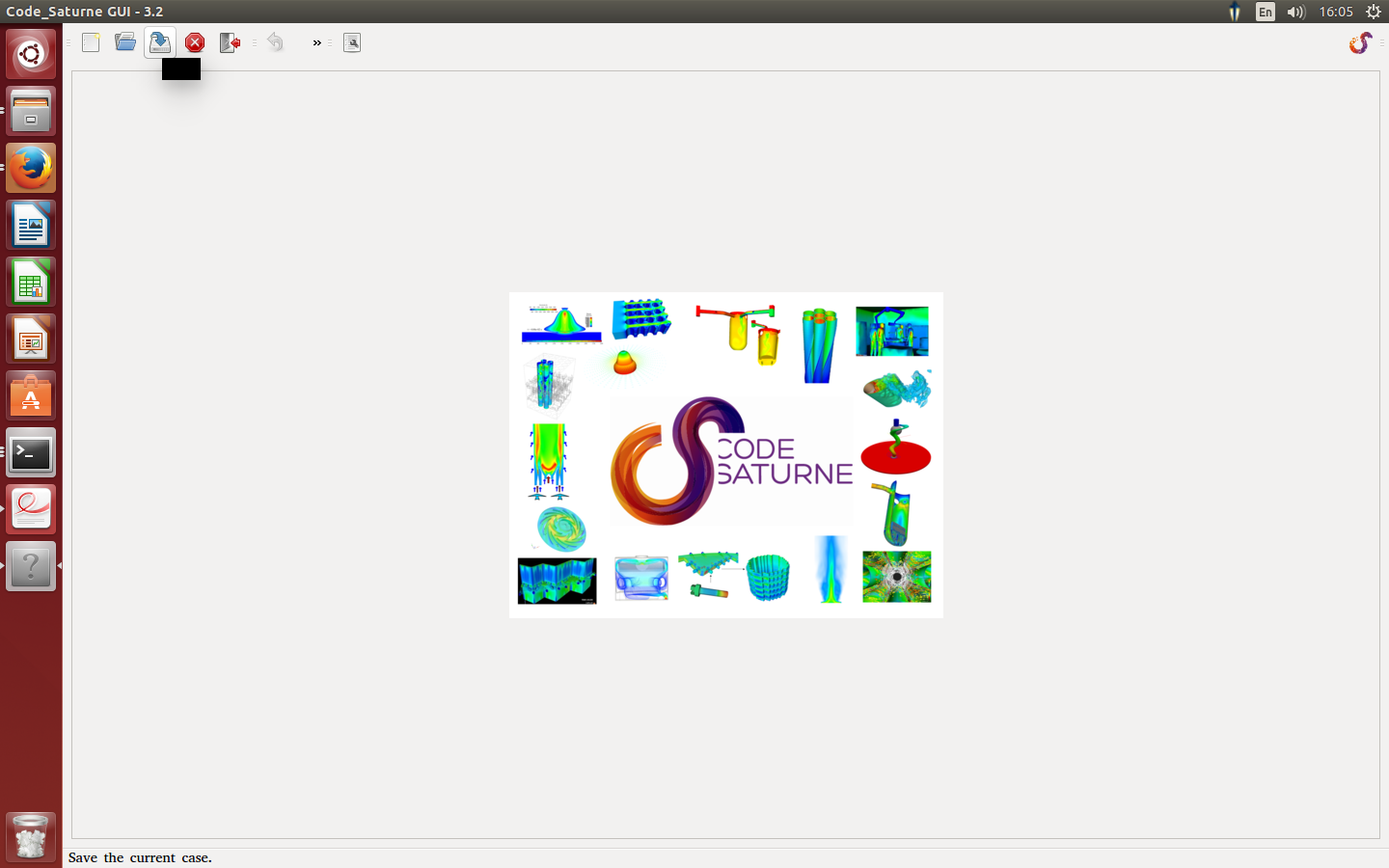The width and height of the screenshot is (1389, 868).
Task: Click the Code Saturne splash image
Action: [725, 454]
